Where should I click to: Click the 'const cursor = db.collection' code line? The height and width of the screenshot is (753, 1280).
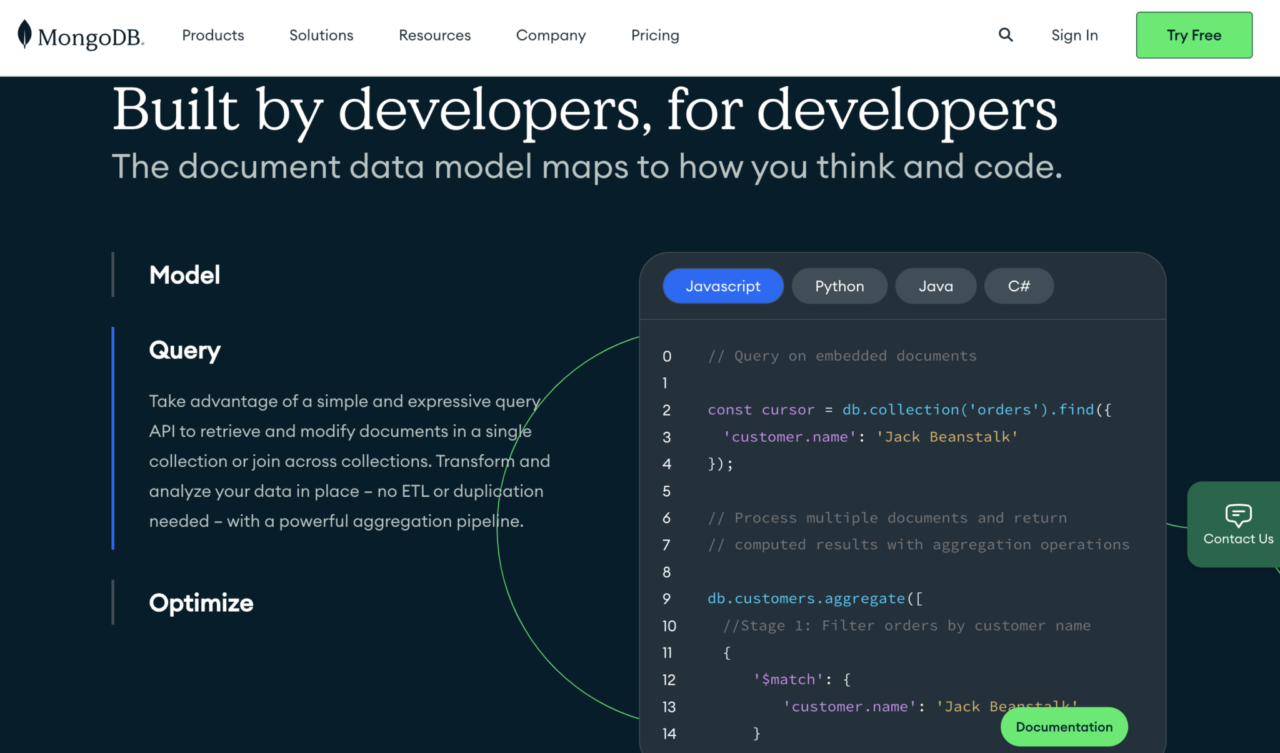coord(909,410)
